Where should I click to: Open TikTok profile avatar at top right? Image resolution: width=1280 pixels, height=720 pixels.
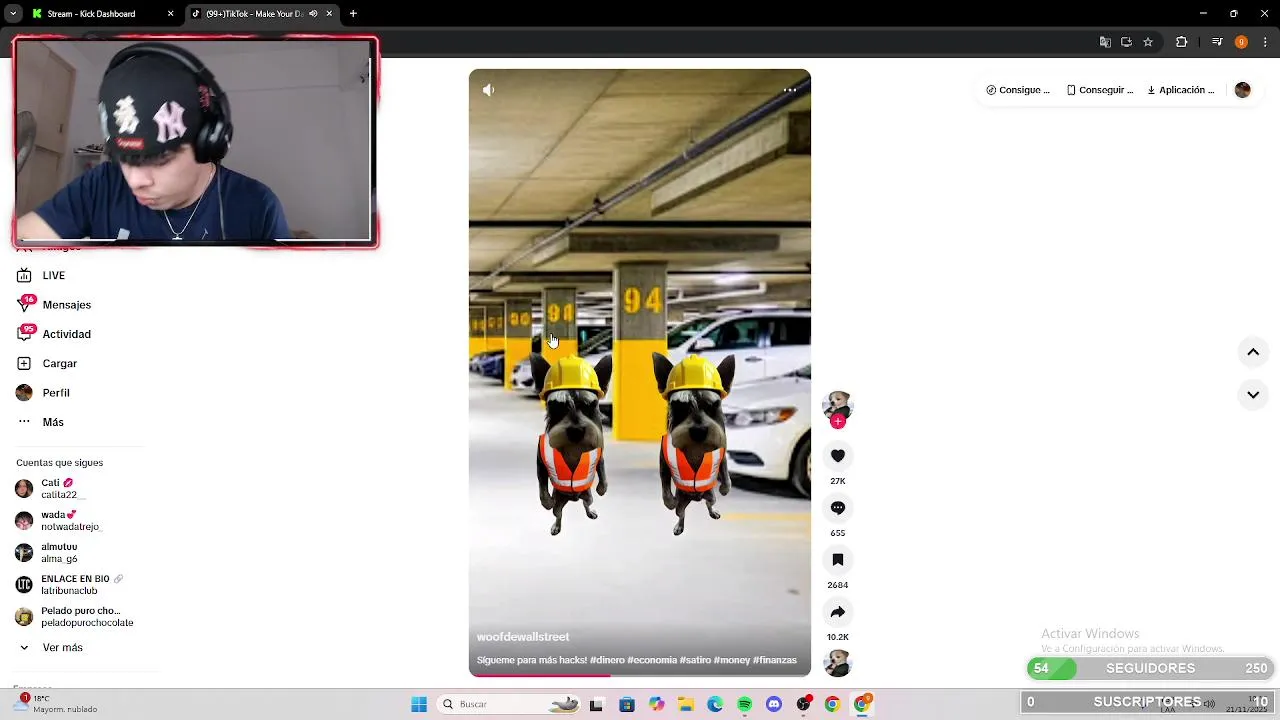[1242, 90]
